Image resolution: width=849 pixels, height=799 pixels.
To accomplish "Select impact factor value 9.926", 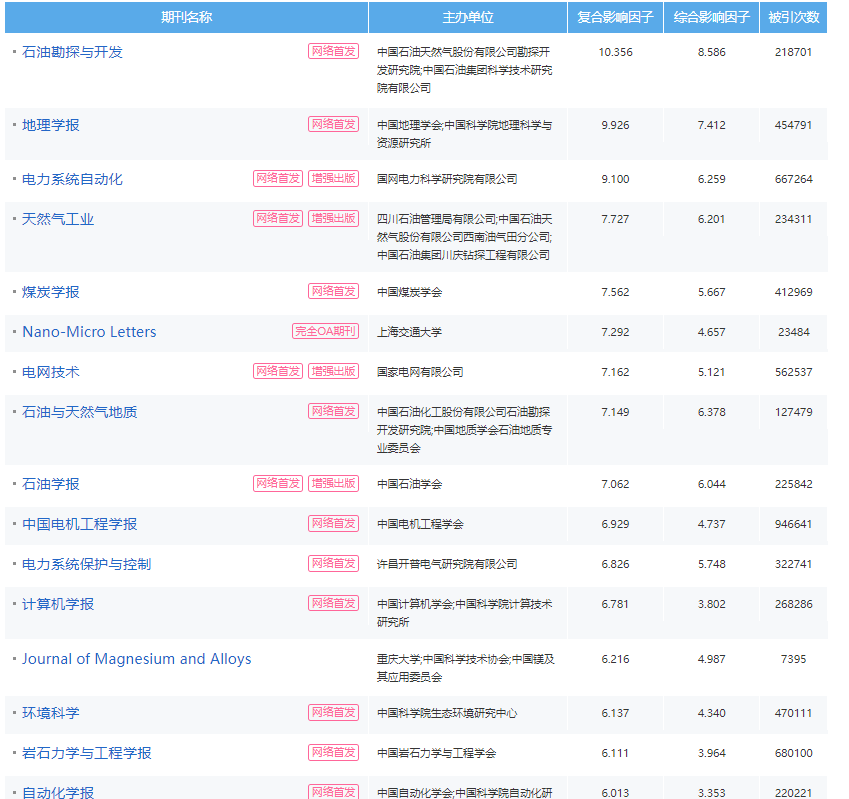I will point(615,125).
